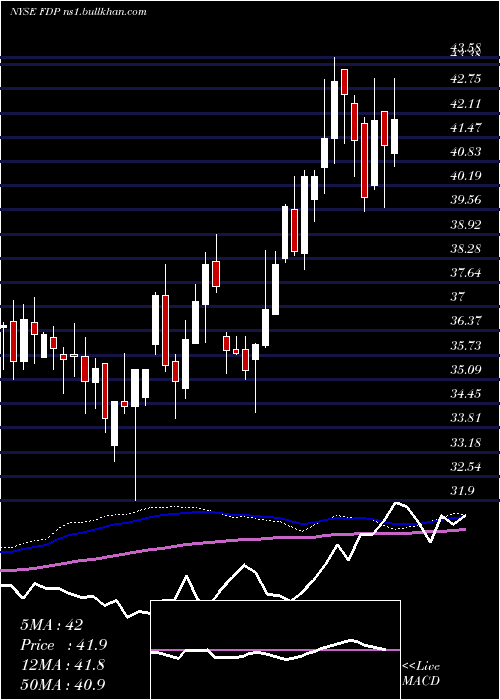500x700 pixels.
Task: Click the 34.45 price axis label
Action: click(x=466, y=394)
